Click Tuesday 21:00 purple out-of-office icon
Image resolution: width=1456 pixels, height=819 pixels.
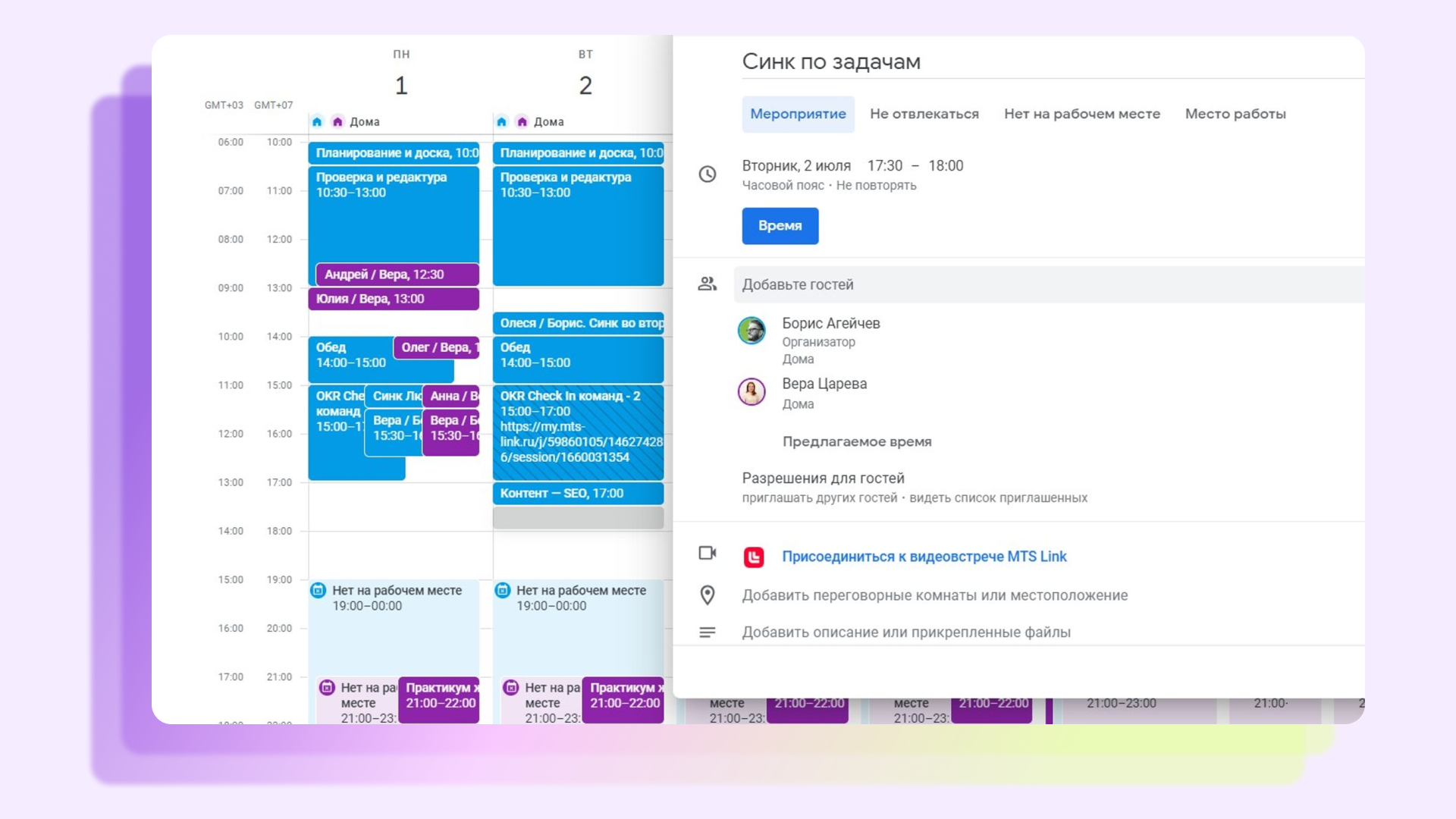(511, 687)
